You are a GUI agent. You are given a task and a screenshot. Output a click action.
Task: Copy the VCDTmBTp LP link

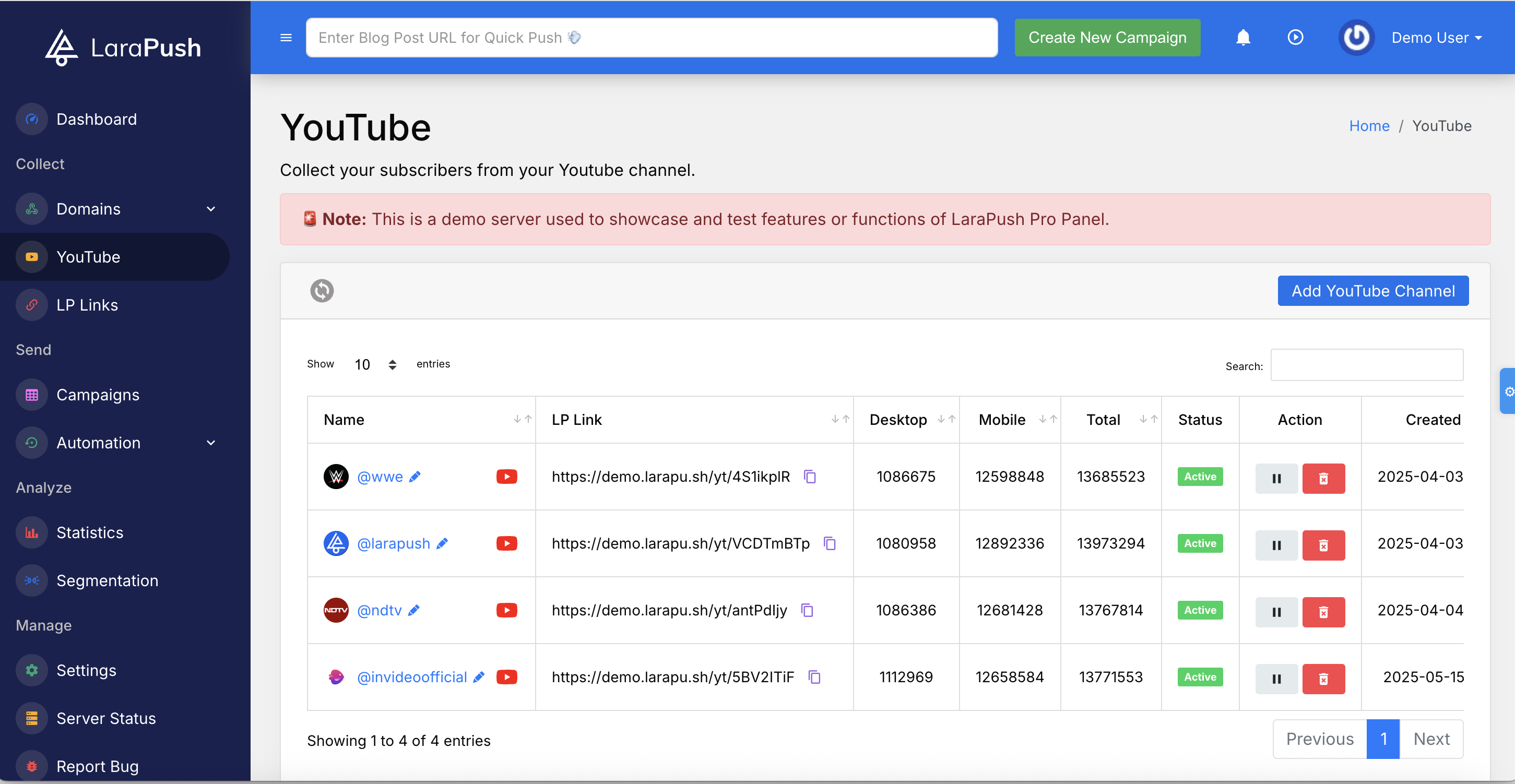click(830, 544)
